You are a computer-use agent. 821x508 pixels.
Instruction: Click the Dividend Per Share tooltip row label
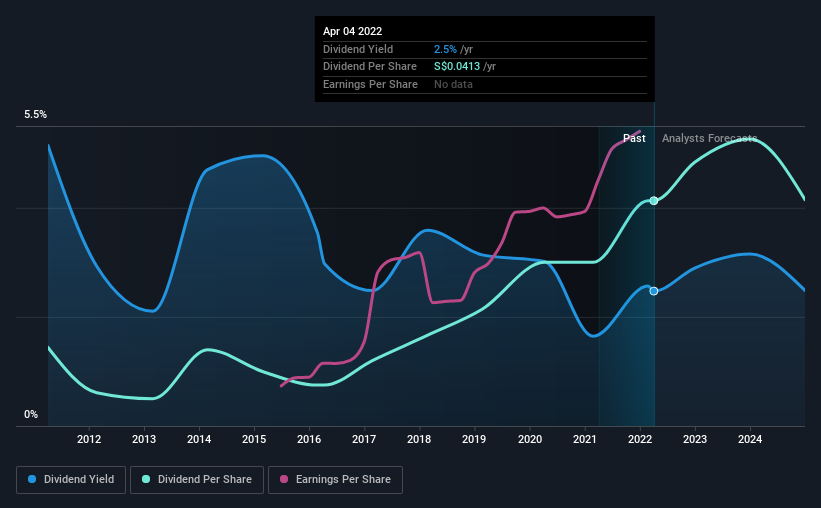click(370, 67)
